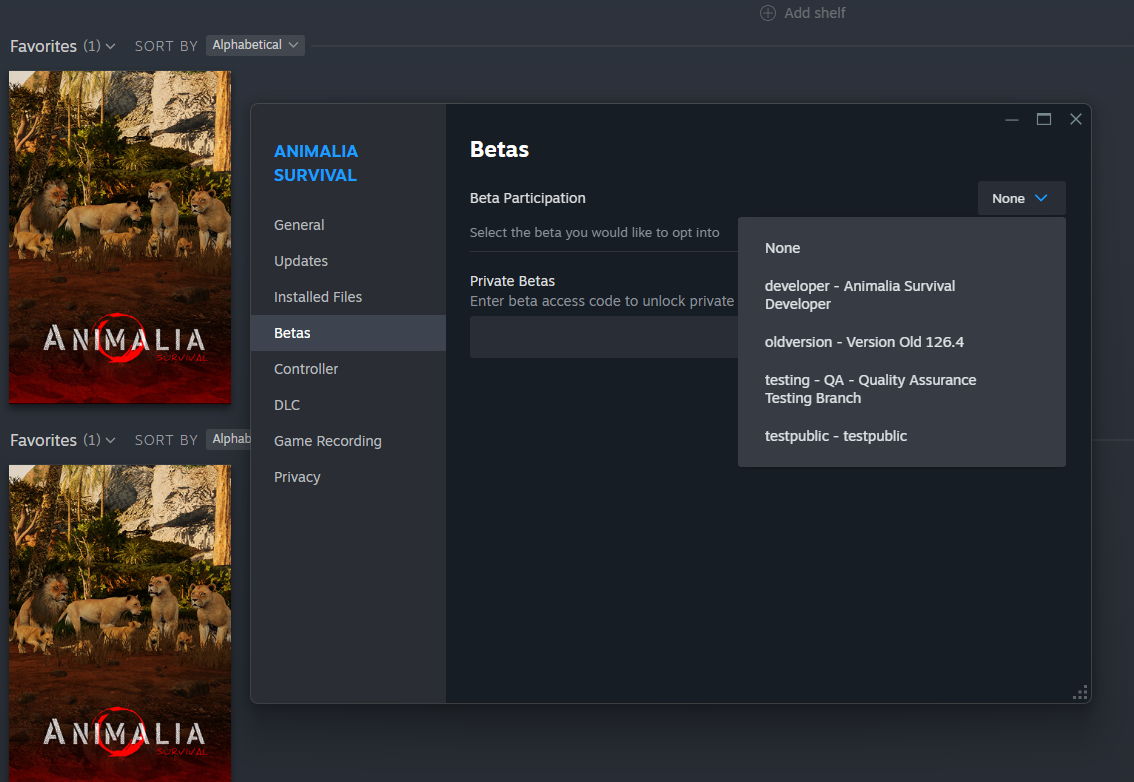Open the Privacy settings section
Screen dimensions: 1134x782
(296, 476)
